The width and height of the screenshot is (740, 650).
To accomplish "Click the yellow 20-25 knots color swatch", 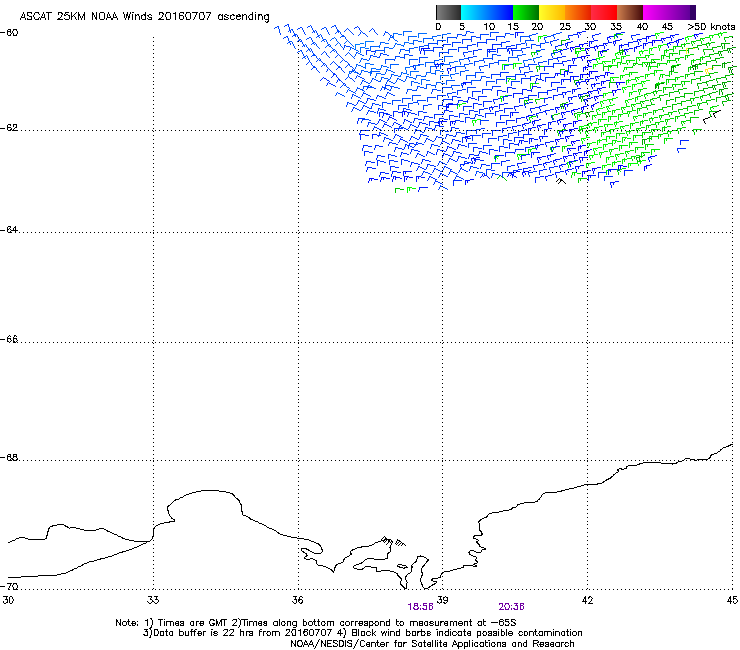I will click(552, 12).
